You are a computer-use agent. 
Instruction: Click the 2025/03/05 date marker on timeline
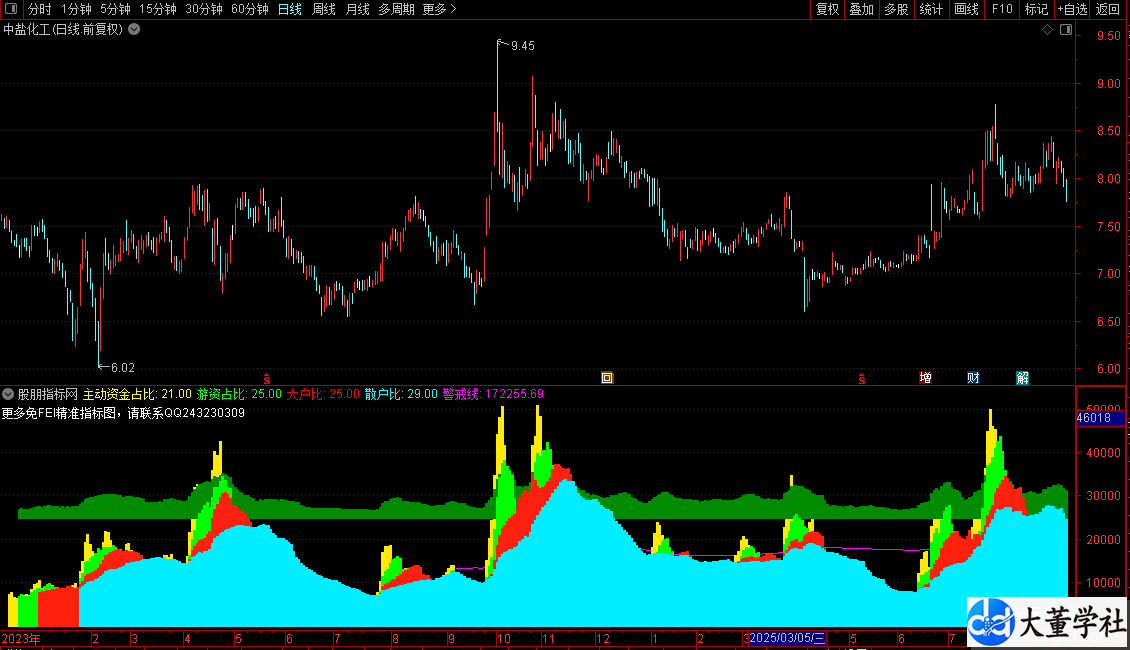788,638
